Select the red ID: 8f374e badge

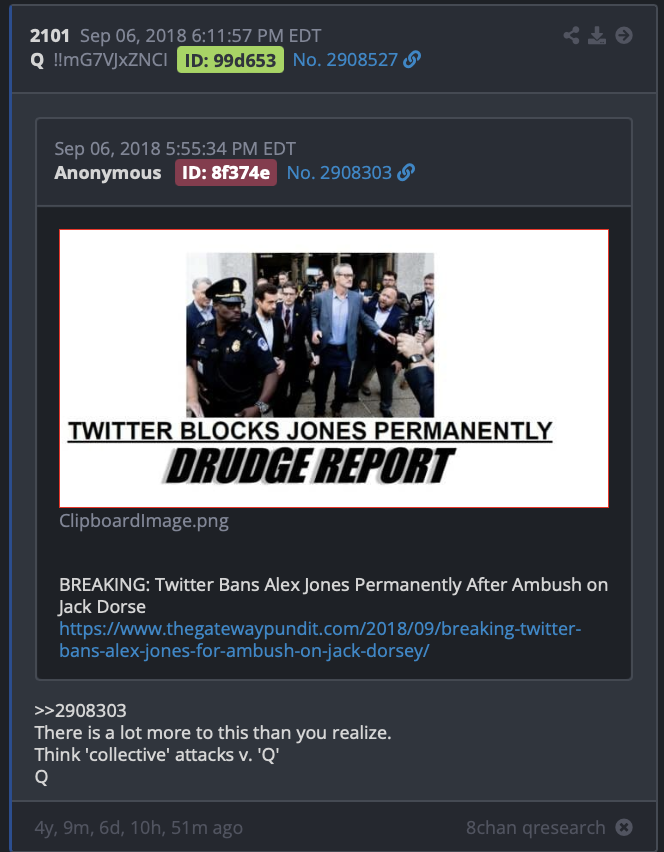coord(225,173)
